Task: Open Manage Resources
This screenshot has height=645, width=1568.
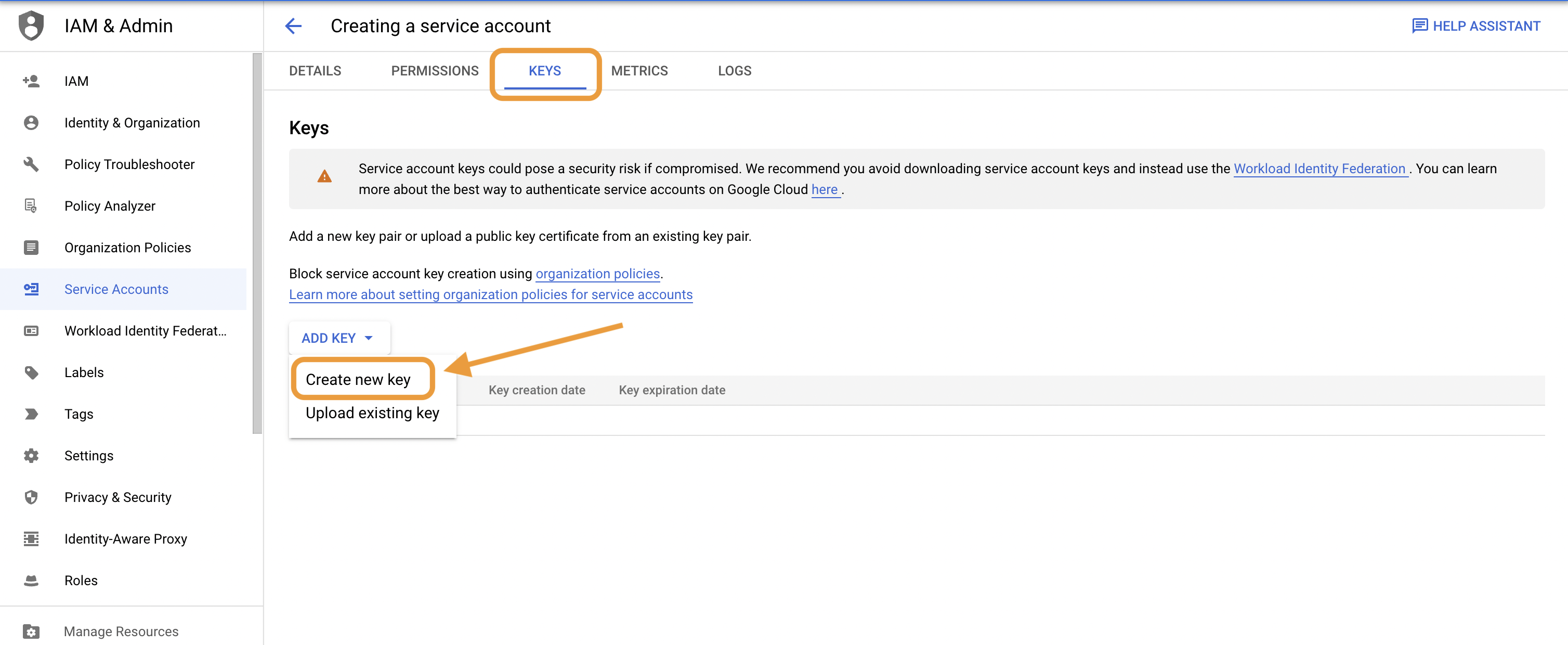Action: tap(123, 631)
